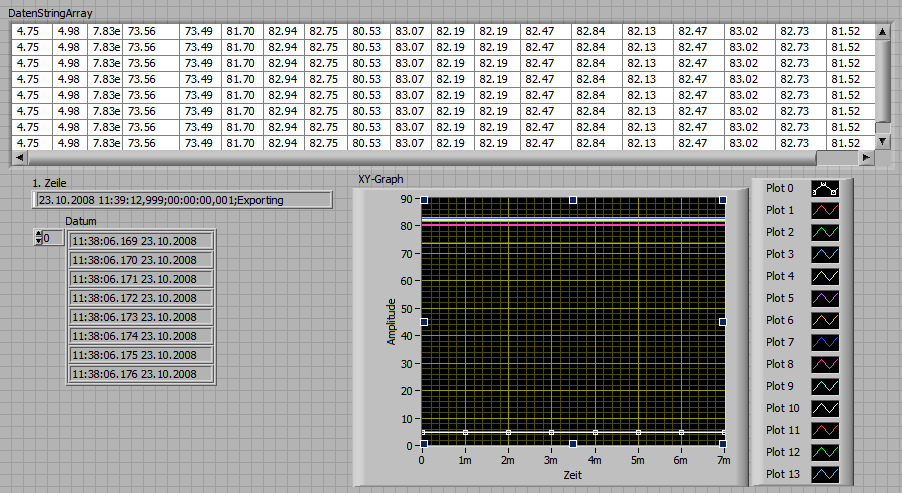Choose the Plot 13 legend icon
The width and height of the screenshot is (902, 493).
[824, 474]
